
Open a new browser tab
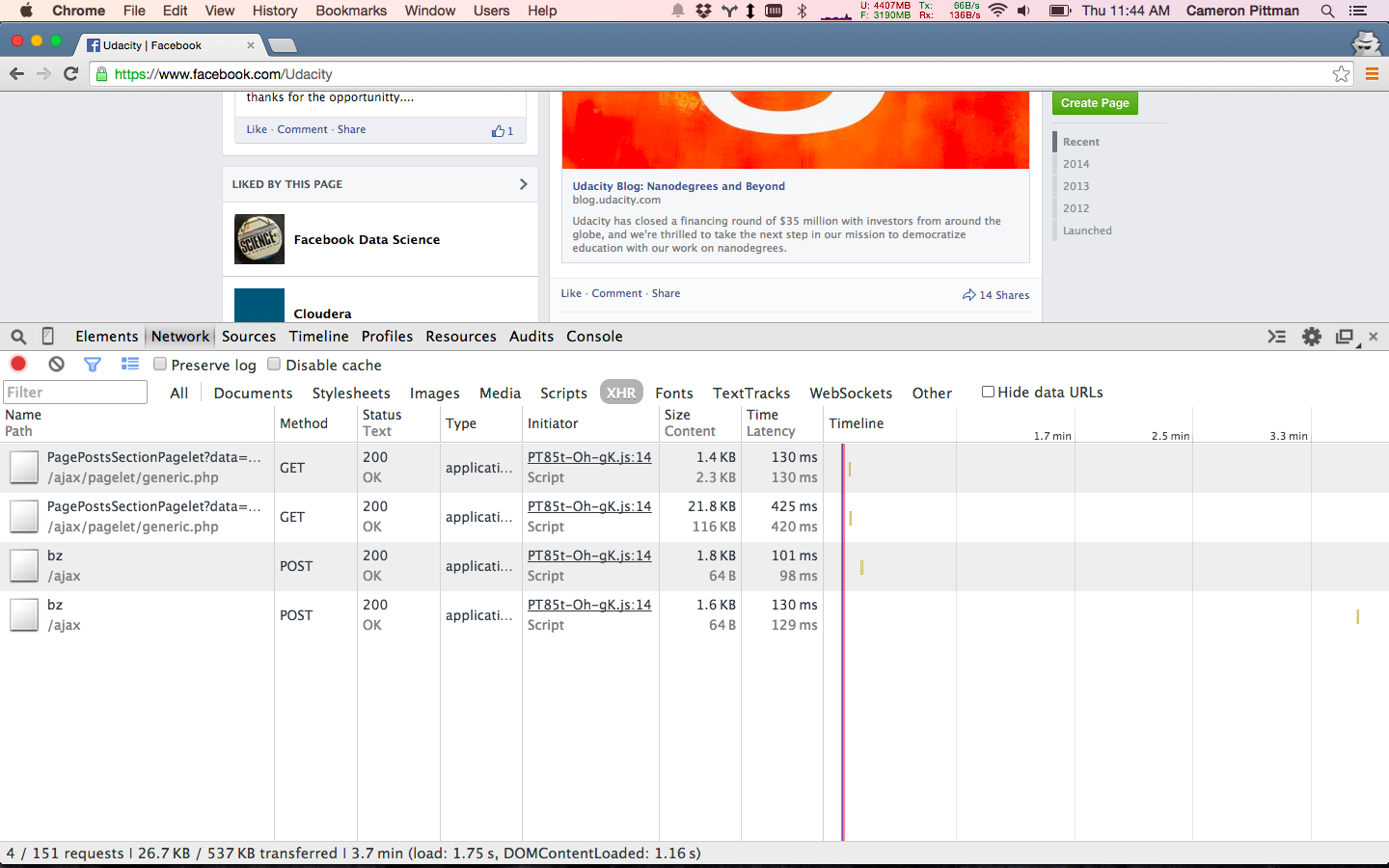[x=282, y=45]
